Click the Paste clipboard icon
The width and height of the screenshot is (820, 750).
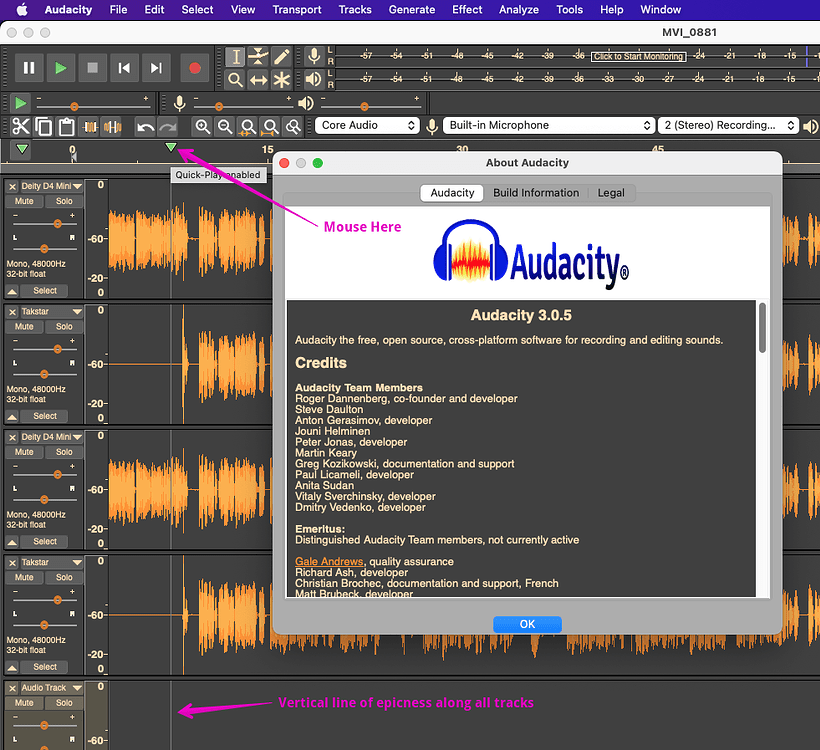(66, 127)
